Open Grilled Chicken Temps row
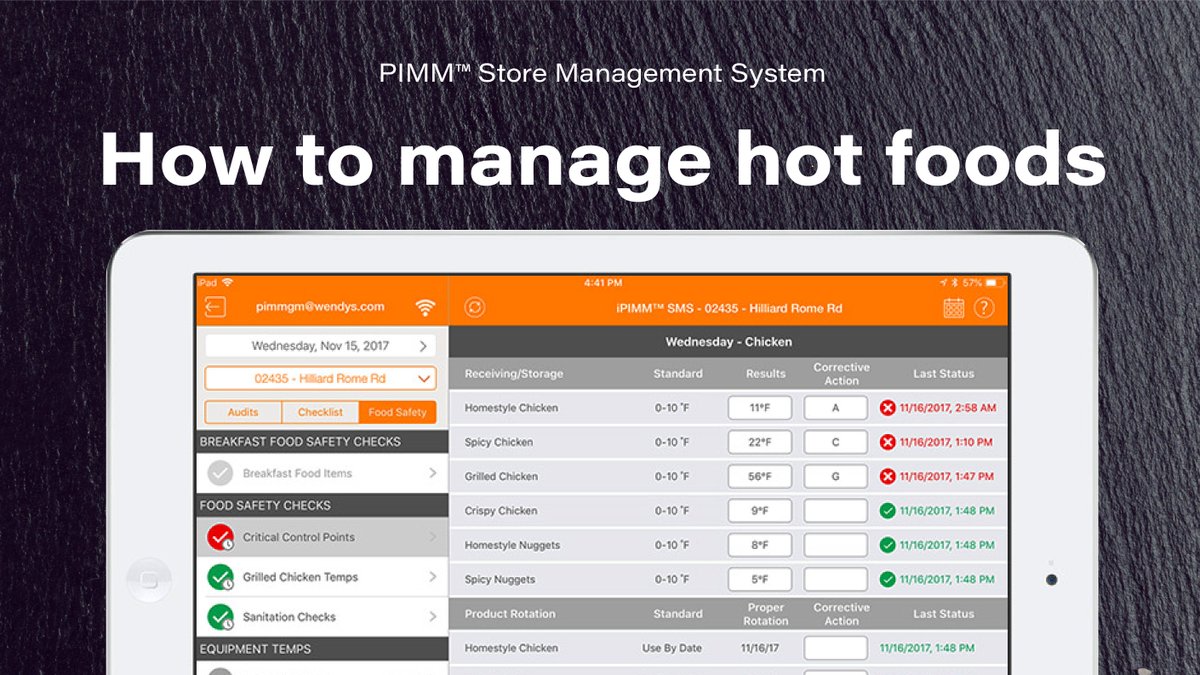Image resolution: width=1200 pixels, height=675 pixels. tap(322, 577)
